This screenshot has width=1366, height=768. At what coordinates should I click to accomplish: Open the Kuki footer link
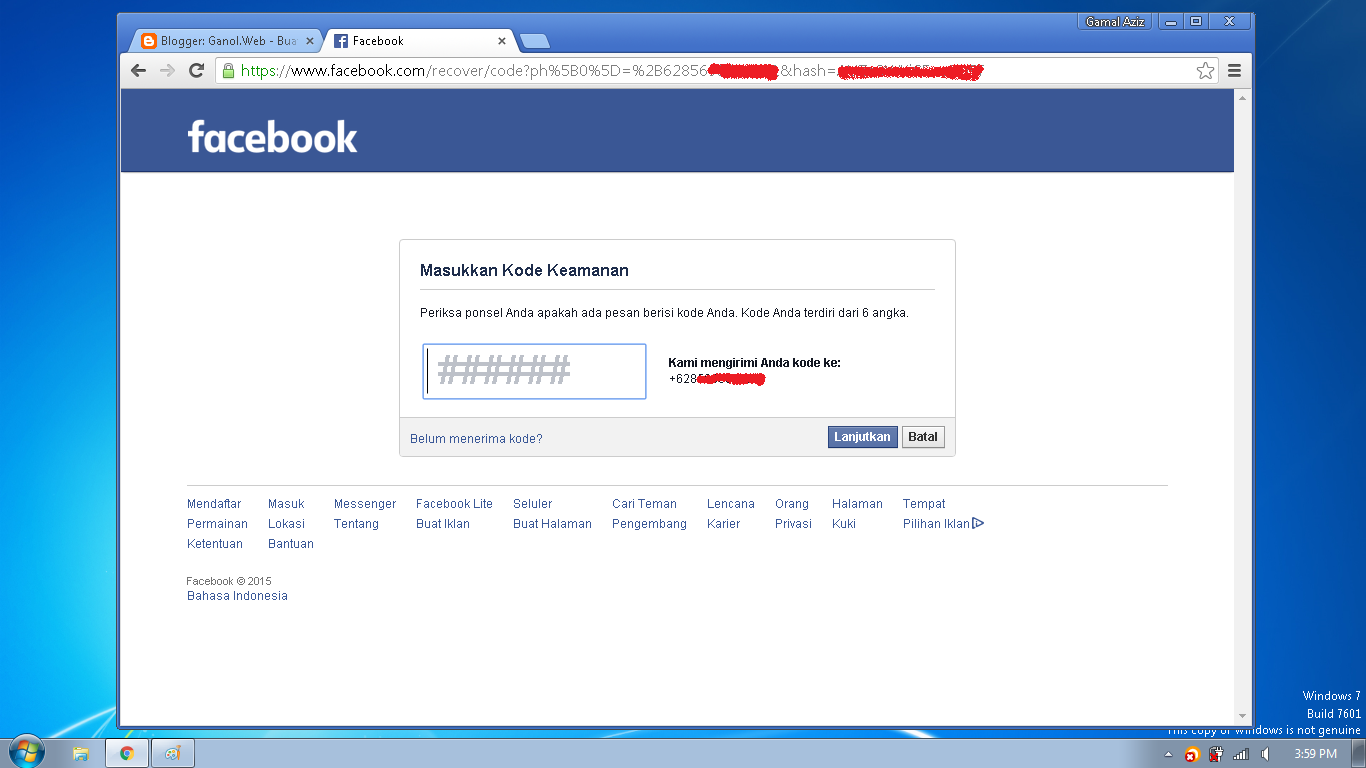(x=844, y=524)
